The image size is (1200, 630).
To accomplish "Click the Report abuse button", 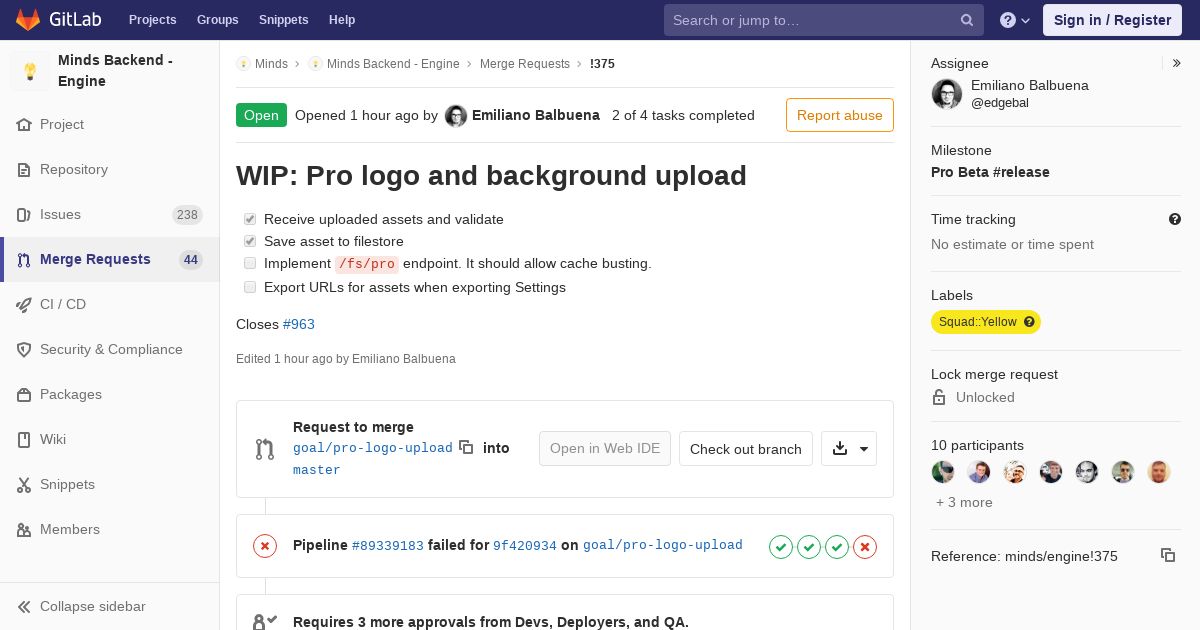I will [x=840, y=115].
